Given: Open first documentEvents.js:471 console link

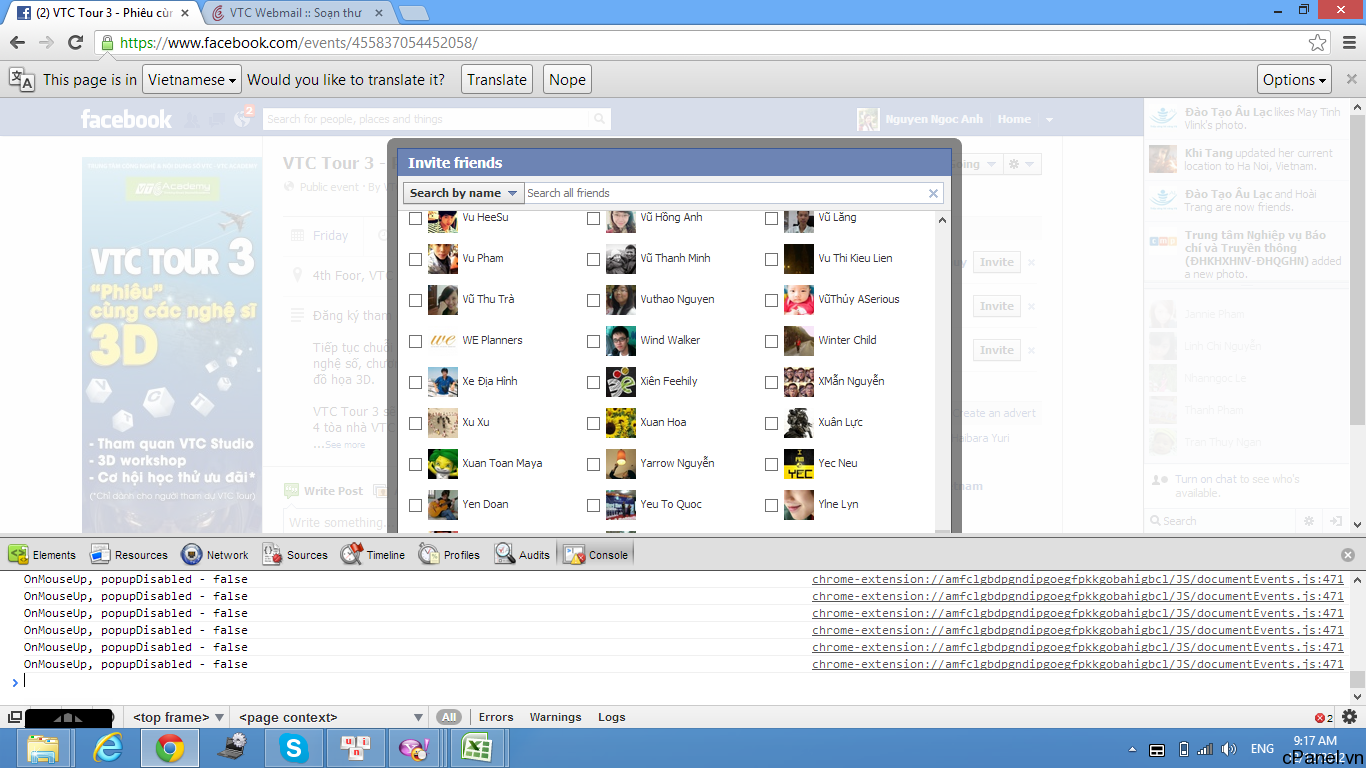Looking at the screenshot, I should (x=1078, y=579).
